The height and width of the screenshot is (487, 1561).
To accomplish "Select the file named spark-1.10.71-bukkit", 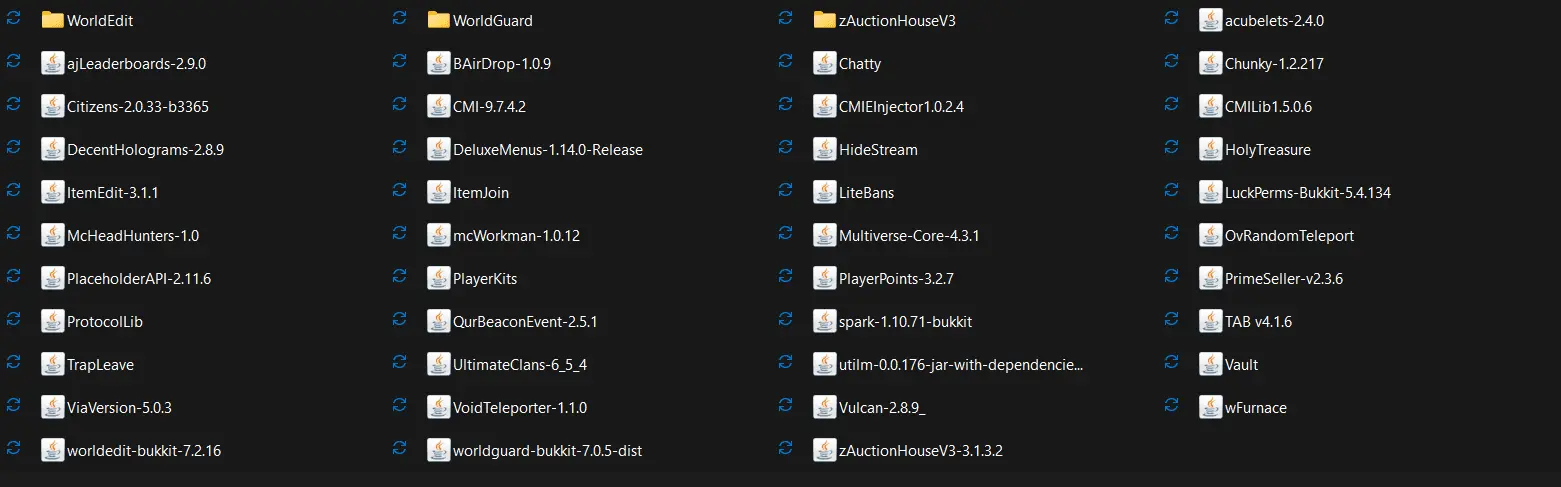I will pyautogui.click(x=906, y=322).
